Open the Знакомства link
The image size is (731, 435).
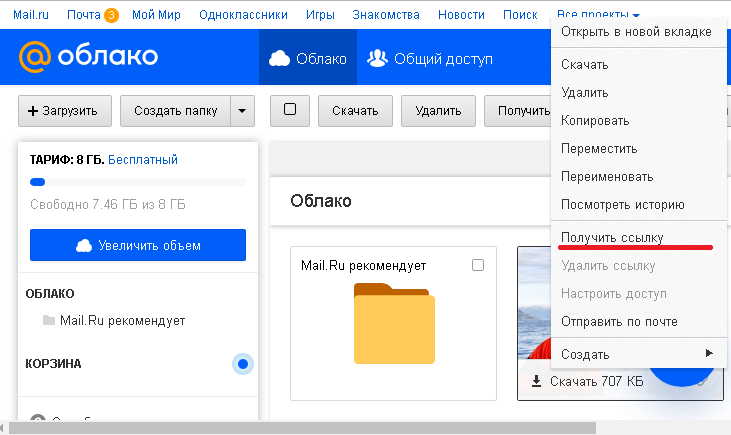386,15
